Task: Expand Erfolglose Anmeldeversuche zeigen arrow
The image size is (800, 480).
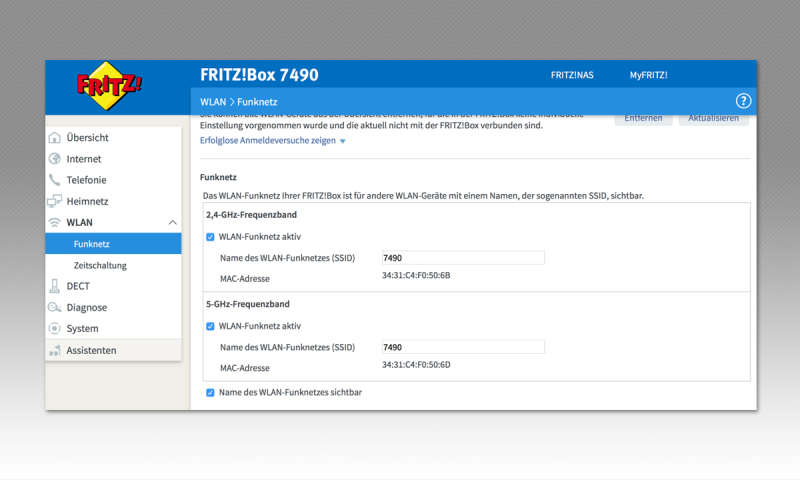Action: [x=343, y=141]
